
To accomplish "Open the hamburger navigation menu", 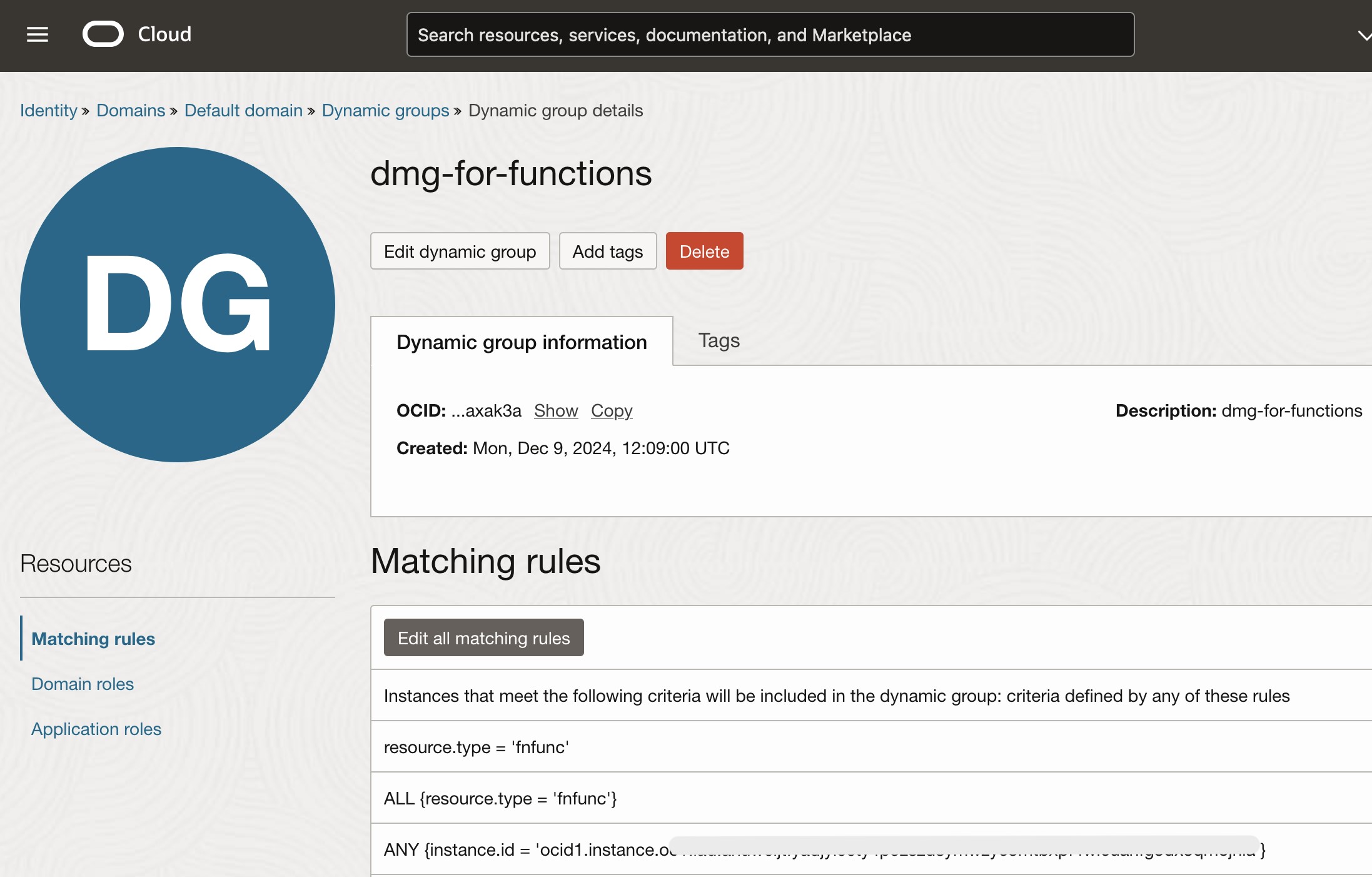I will 38,34.
